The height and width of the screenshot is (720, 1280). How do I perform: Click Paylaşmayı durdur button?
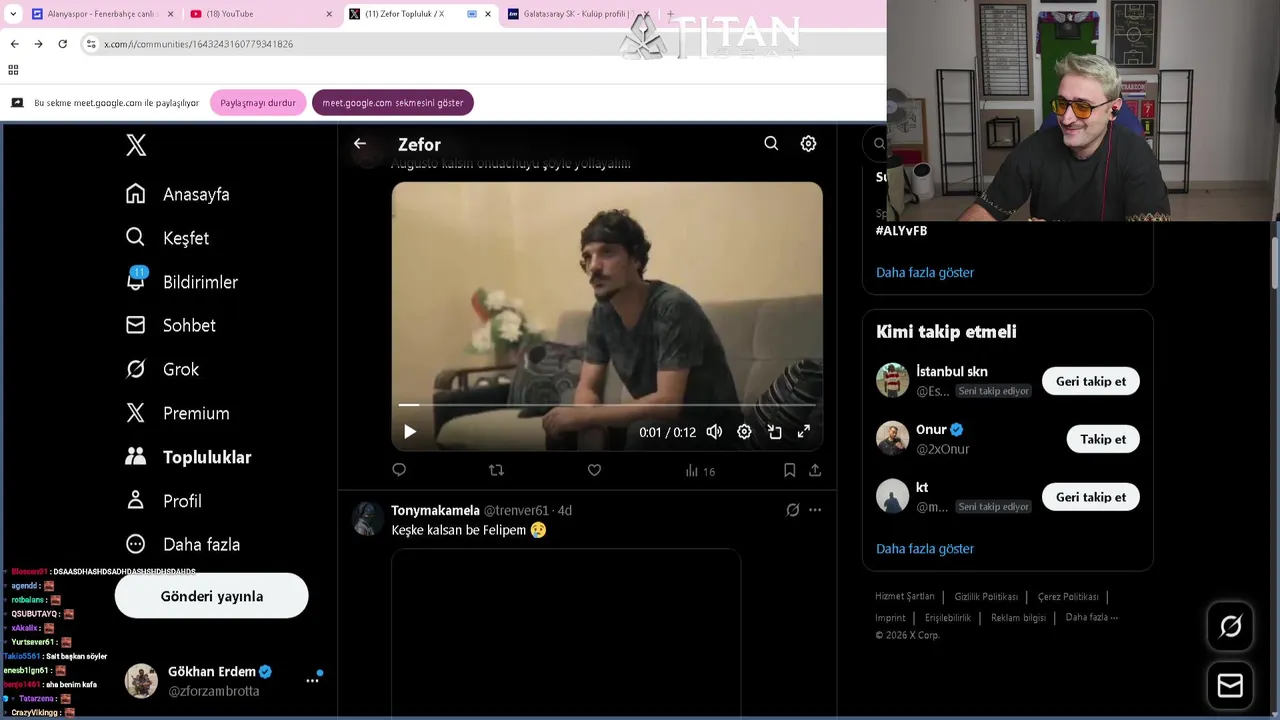(x=258, y=103)
